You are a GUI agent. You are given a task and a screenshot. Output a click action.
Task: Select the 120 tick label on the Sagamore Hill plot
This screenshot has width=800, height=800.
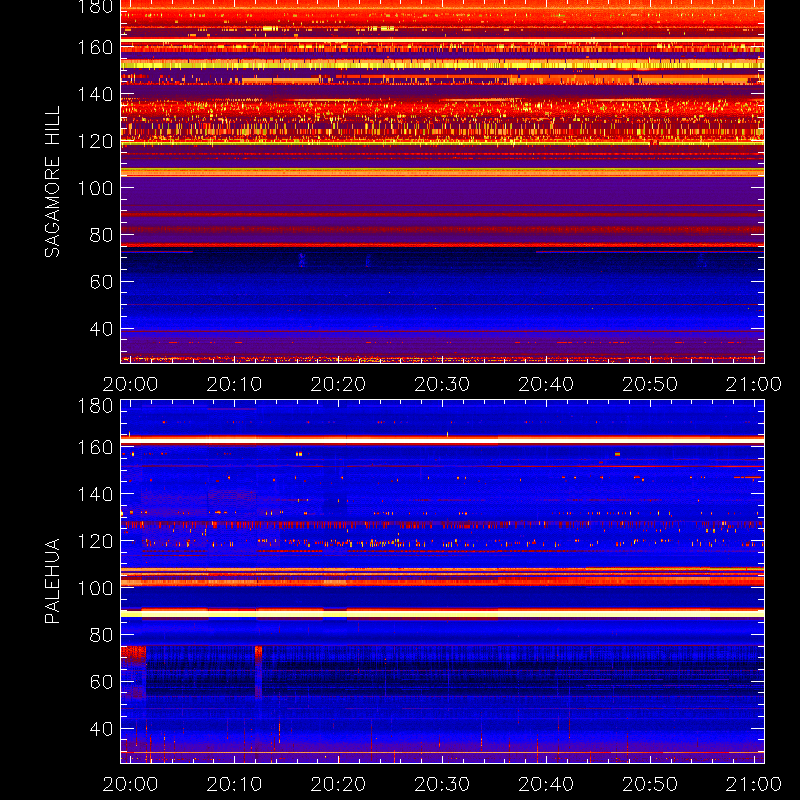click(x=95, y=141)
